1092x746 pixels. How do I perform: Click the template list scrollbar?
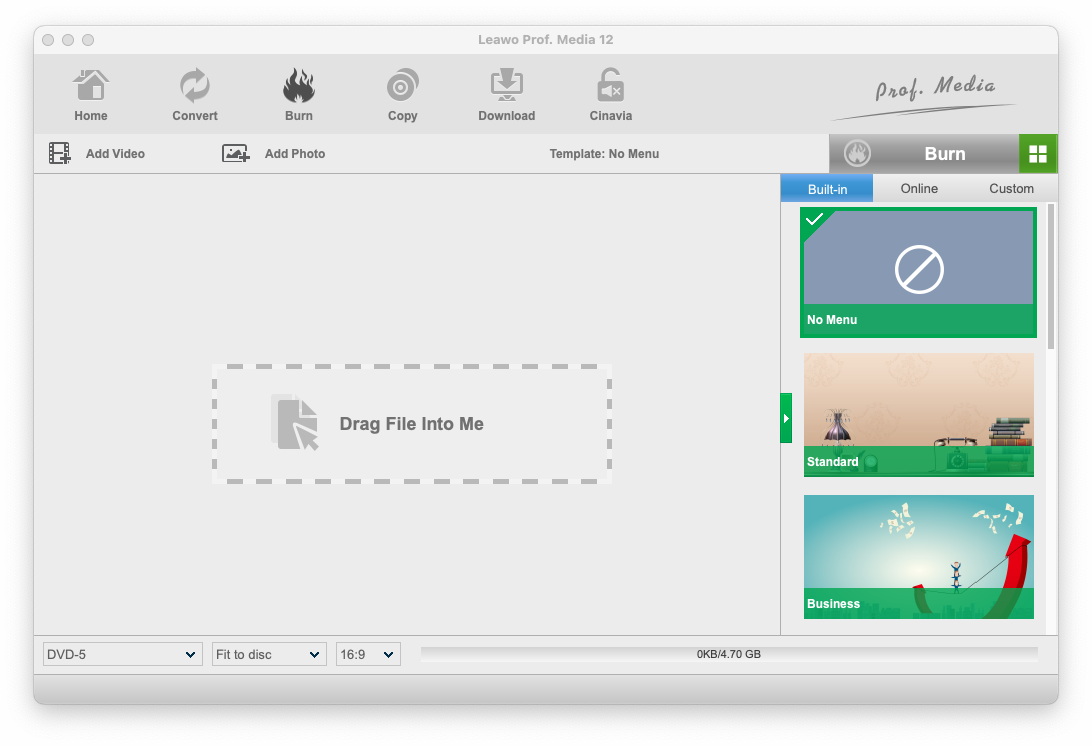1051,277
